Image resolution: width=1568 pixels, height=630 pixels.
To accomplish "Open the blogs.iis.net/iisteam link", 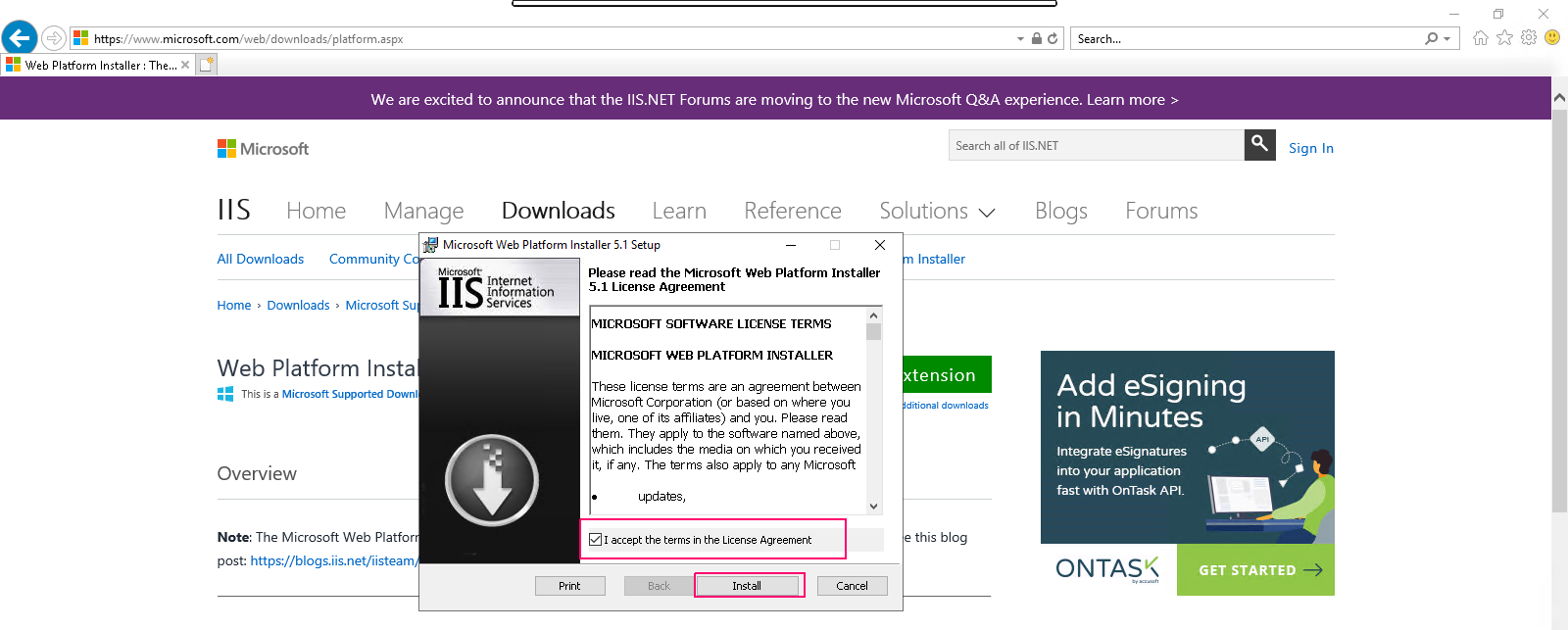I will tap(334, 560).
